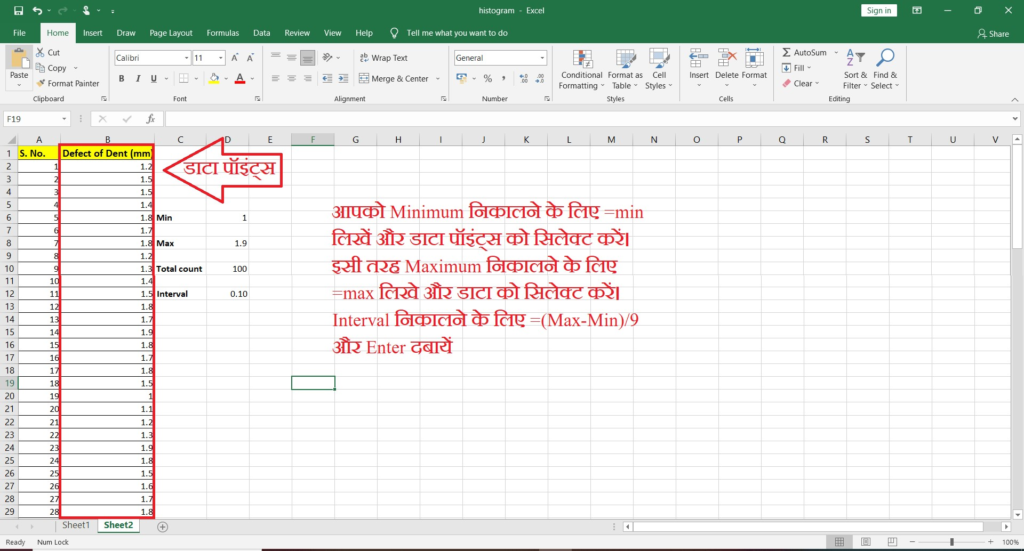Open the Fill dropdown

pyautogui.click(x=797, y=68)
